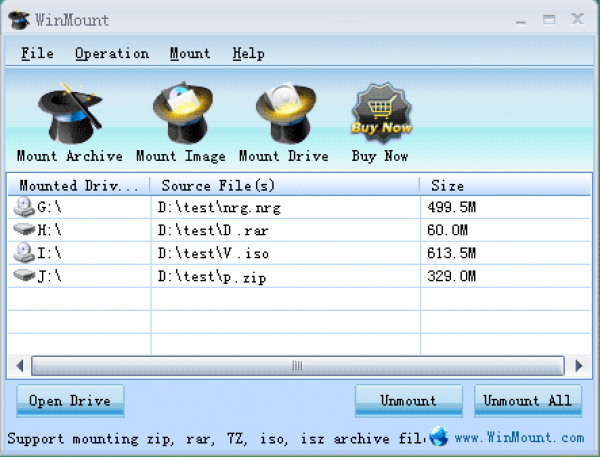Viewport: 600px width, 457px height.
Task: Click the Mount Image hat icon
Action: point(183,113)
